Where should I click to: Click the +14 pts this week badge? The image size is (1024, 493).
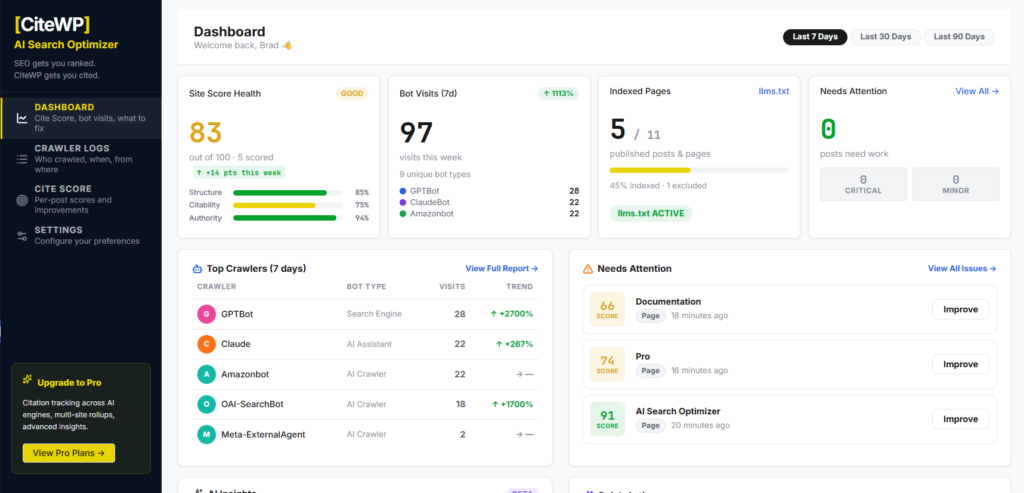(238, 172)
